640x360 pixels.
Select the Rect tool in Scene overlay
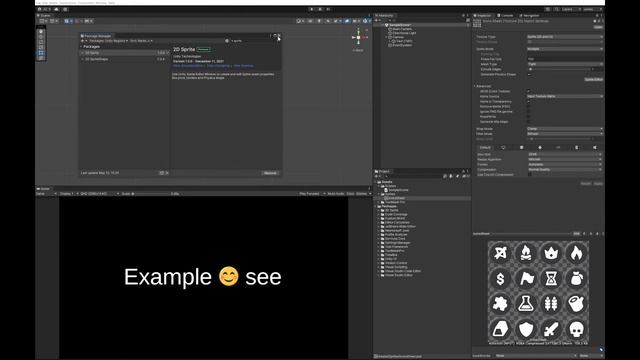(41, 53)
